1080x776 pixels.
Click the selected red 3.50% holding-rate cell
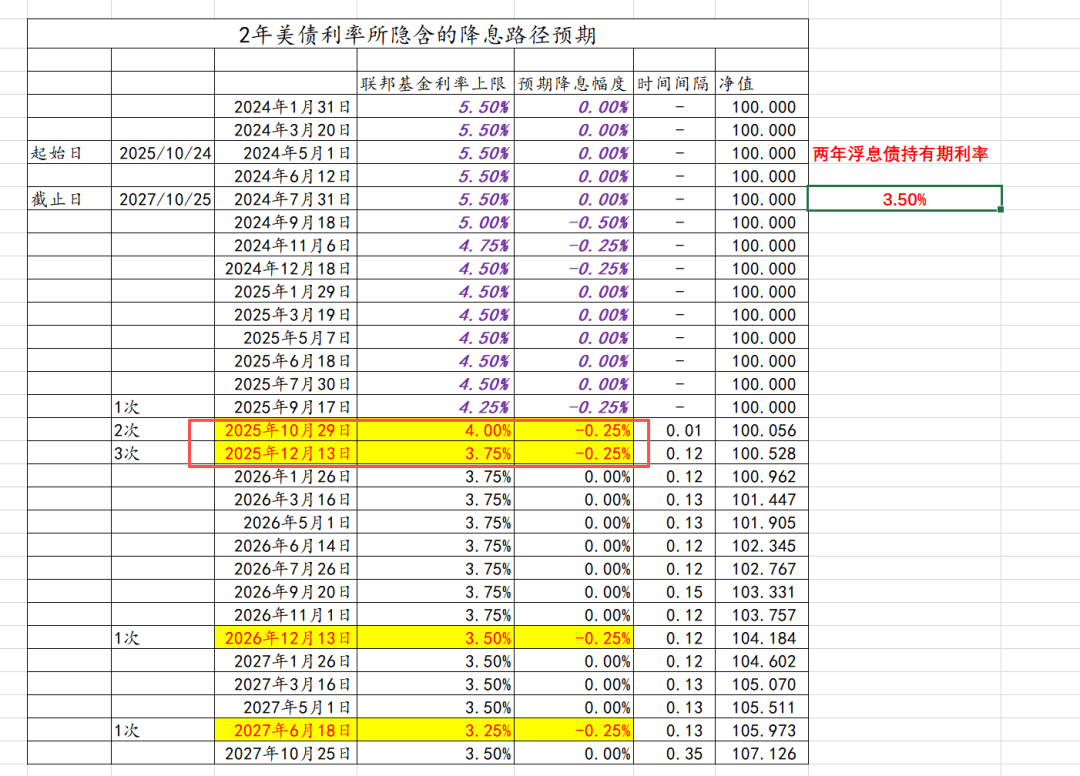(x=904, y=199)
